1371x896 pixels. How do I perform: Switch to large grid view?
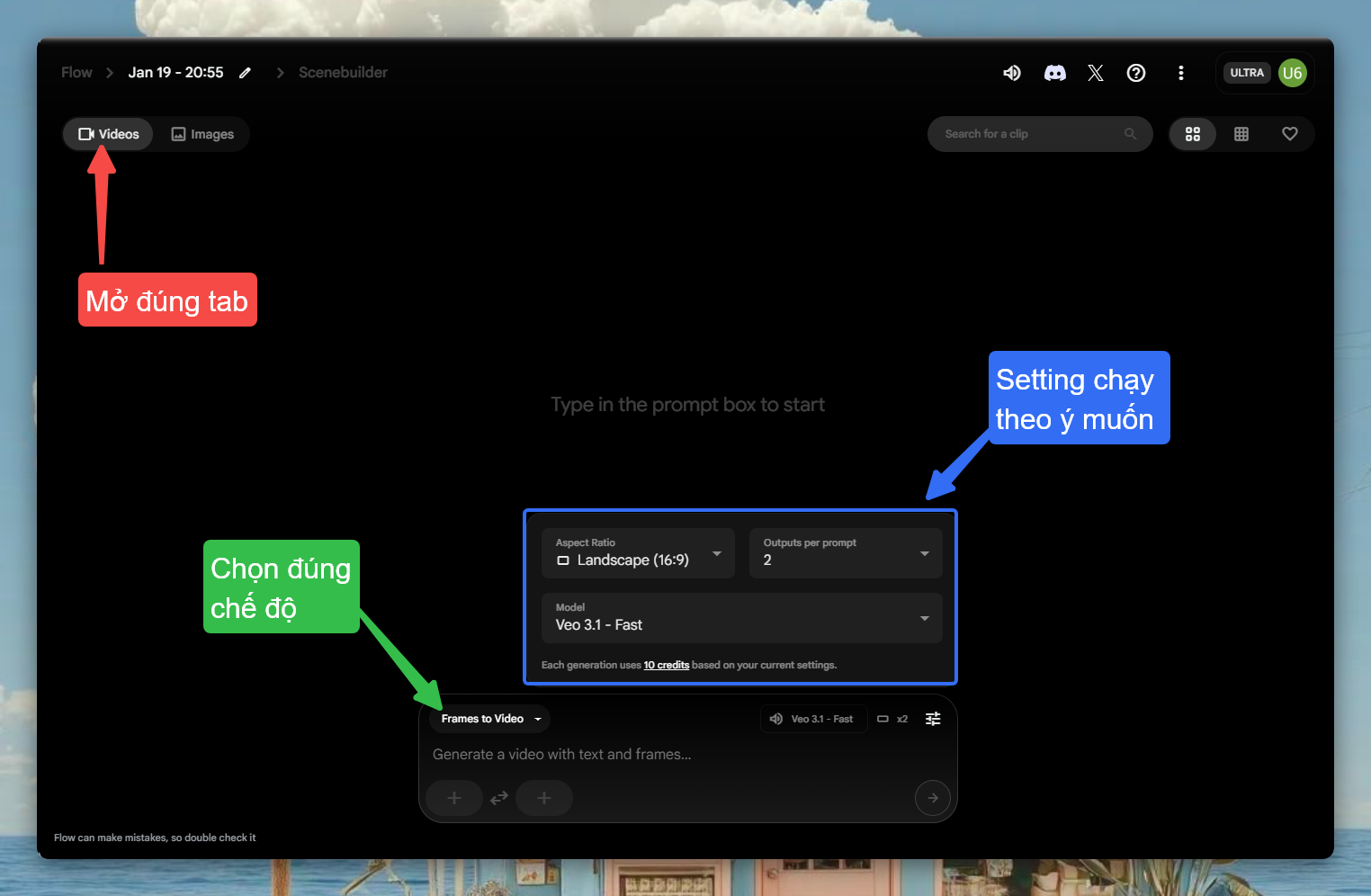click(x=1193, y=134)
